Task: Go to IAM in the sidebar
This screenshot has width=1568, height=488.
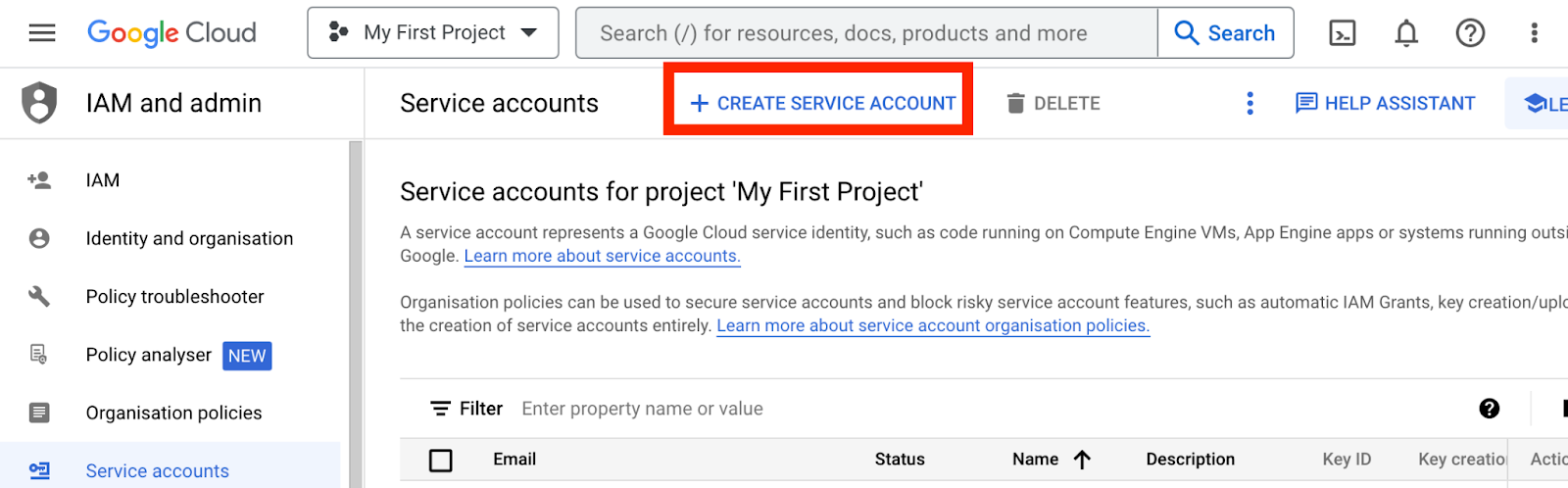Action: (x=102, y=180)
